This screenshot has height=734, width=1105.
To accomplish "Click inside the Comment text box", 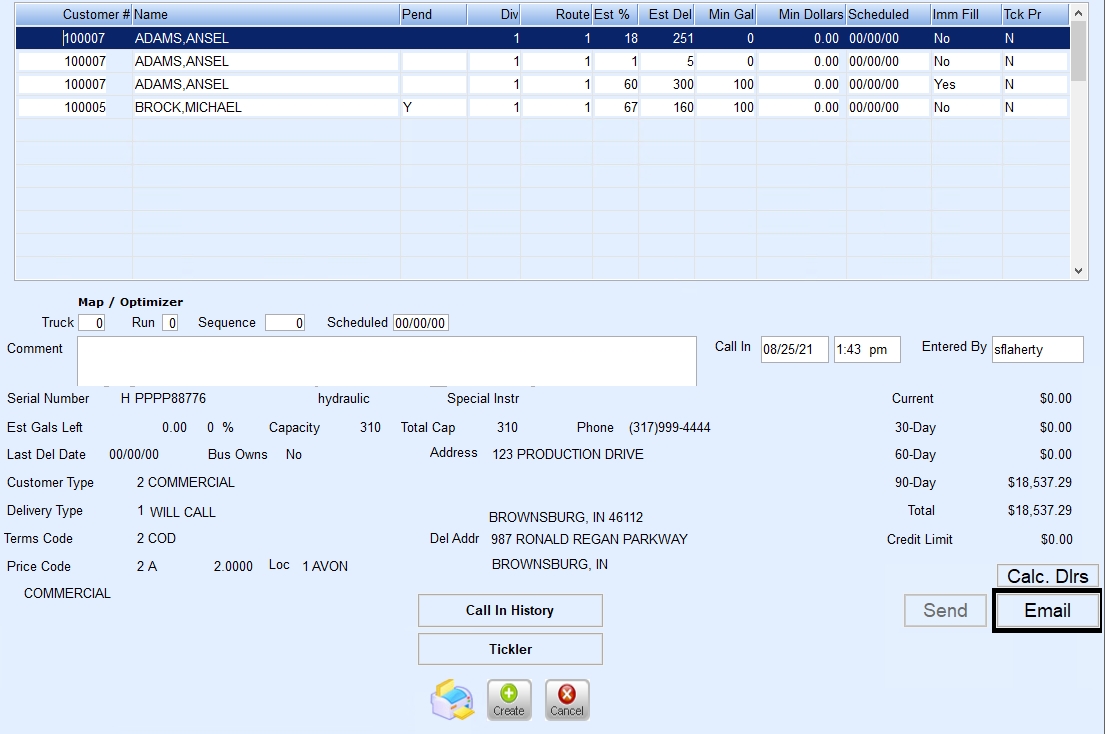I will point(387,361).
